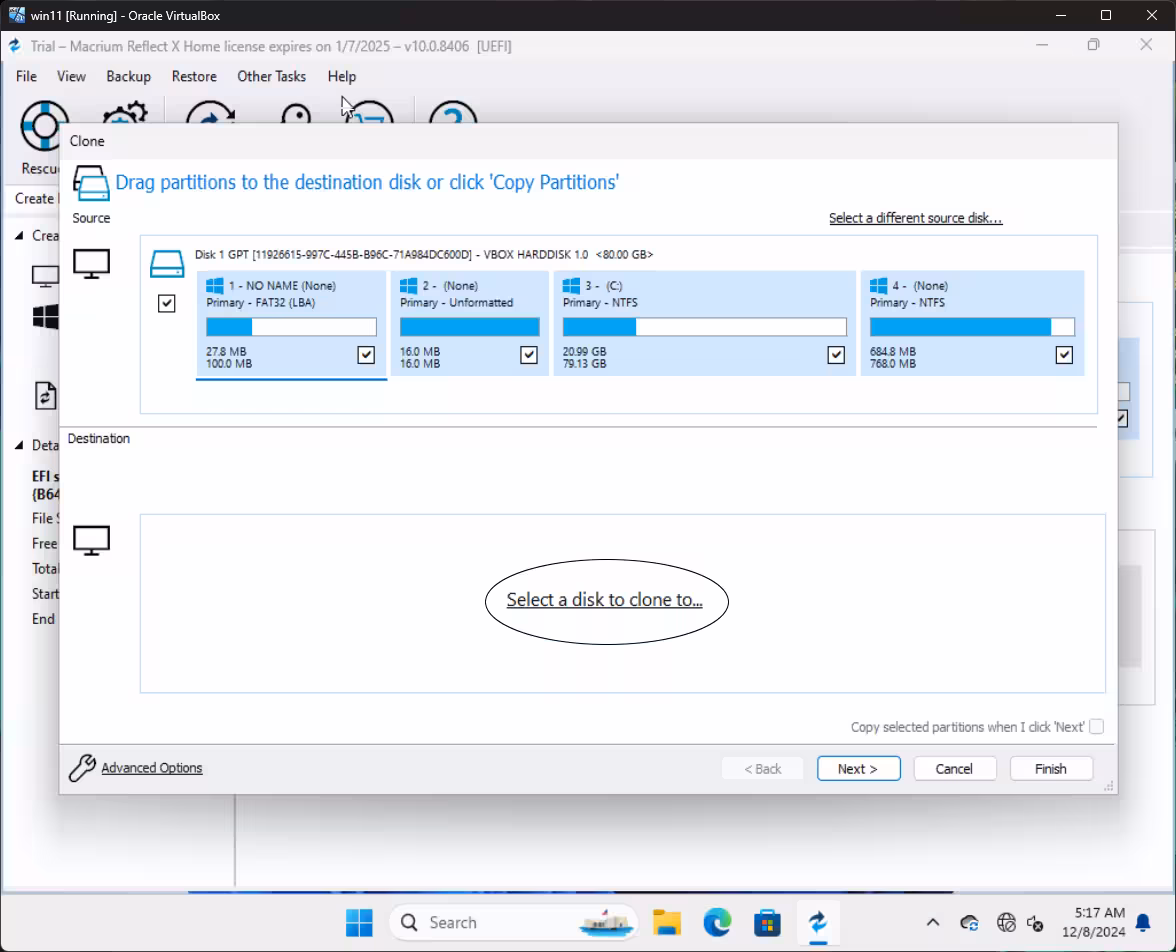Image resolution: width=1176 pixels, height=952 pixels.
Task: Click the OneDrive cloud tray icon
Action: (970, 923)
